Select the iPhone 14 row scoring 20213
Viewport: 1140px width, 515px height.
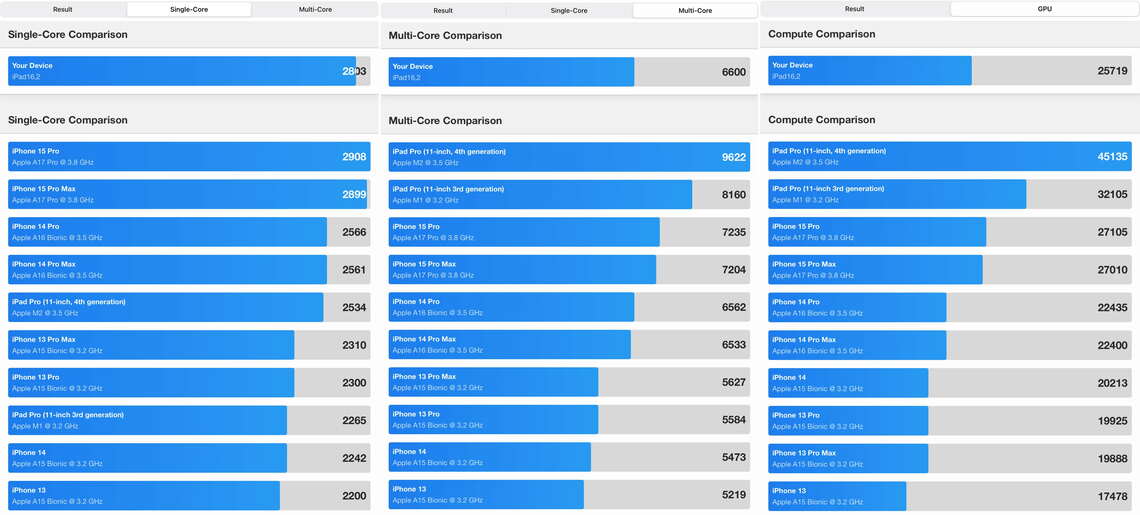click(950, 383)
